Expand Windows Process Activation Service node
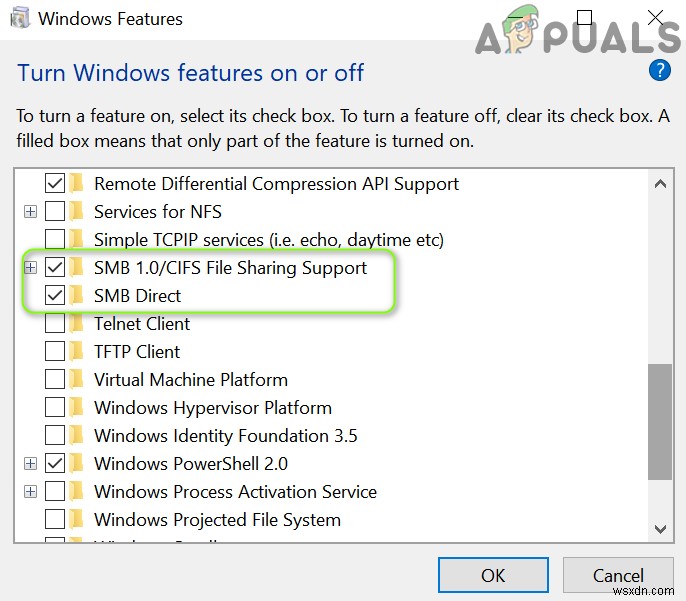Viewport: 686px width, 601px height. click(x=31, y=492)
